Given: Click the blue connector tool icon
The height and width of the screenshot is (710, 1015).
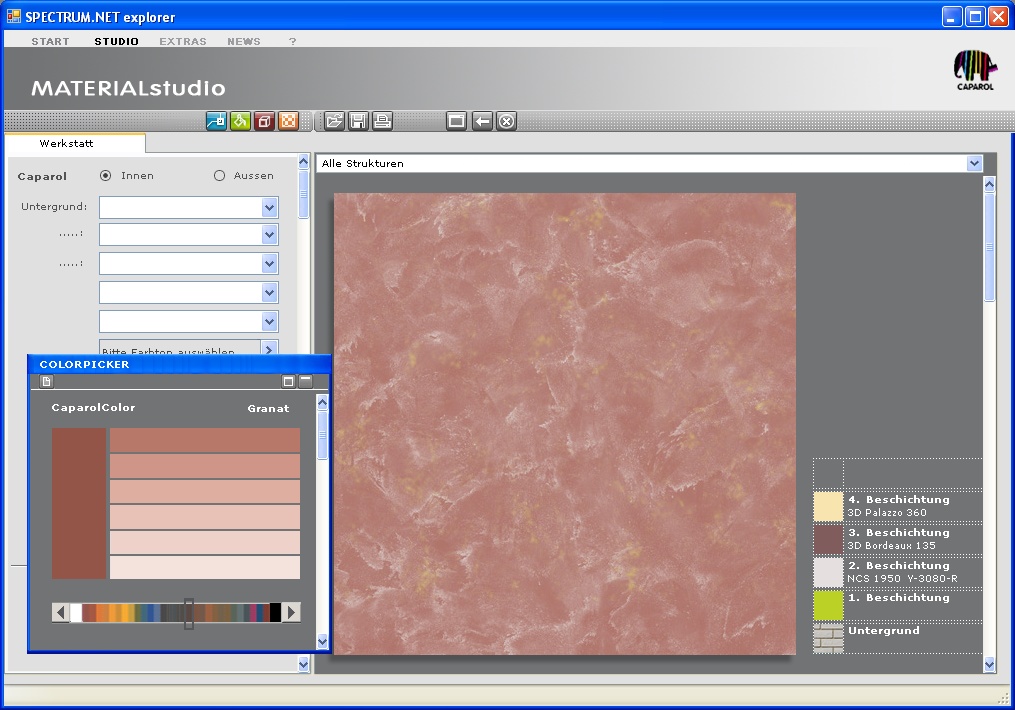Looking at the screenshot, I should pos(216,121).
